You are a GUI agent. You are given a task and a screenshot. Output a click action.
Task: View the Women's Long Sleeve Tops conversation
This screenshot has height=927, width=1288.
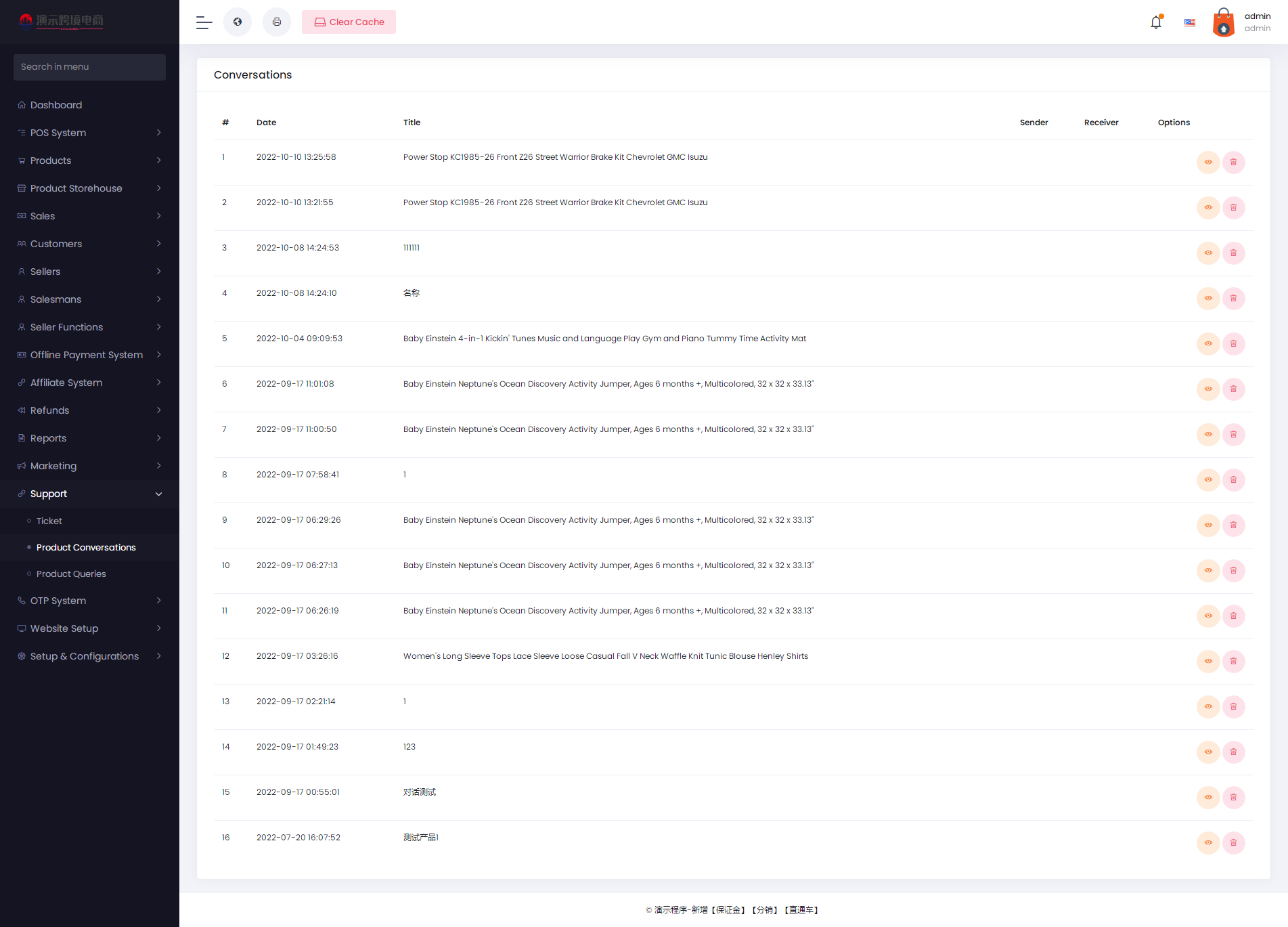click(x=1208, y=662)
